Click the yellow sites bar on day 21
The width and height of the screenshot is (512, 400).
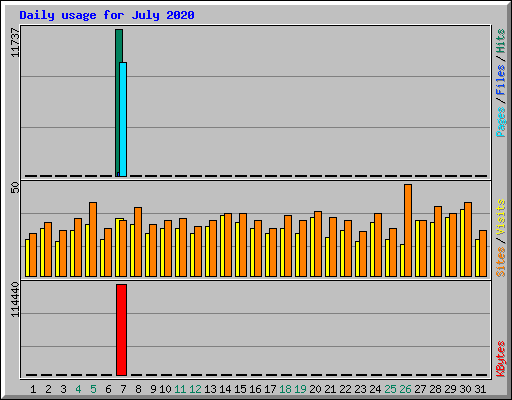coord(327,257)
